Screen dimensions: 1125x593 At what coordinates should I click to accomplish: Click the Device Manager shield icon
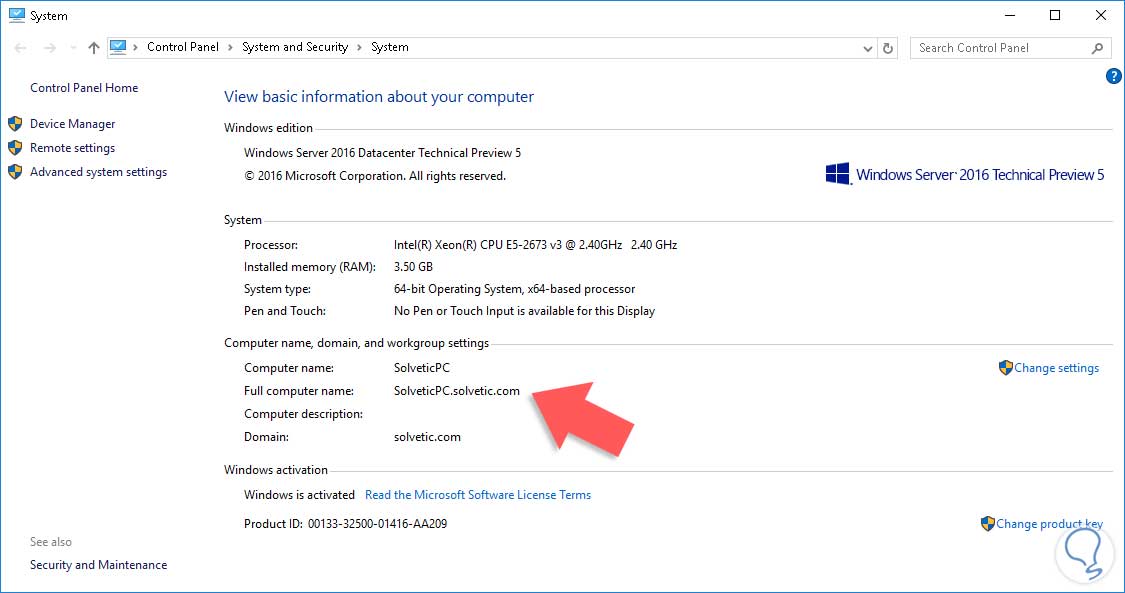[15, 124]
